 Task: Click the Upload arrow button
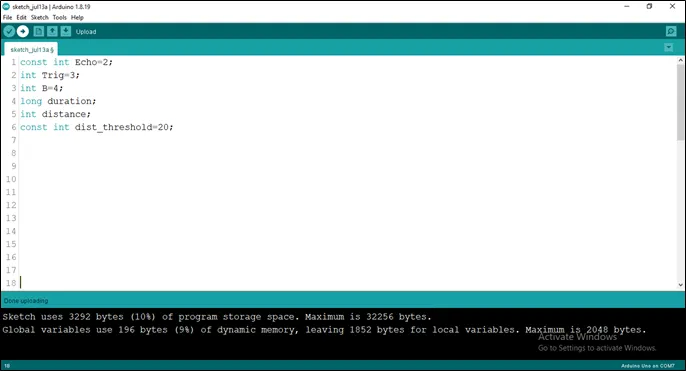[23, 32]
